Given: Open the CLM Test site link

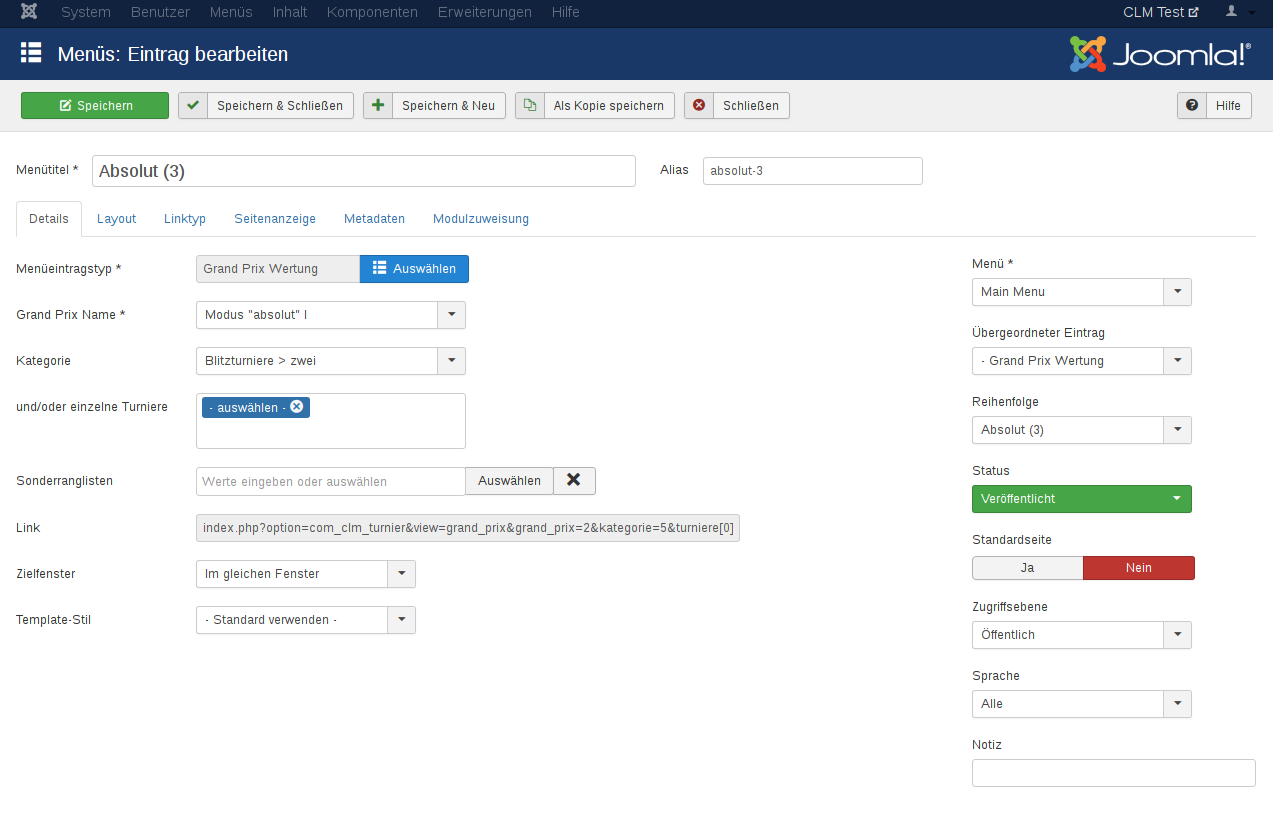Looking at the screenshot, I should [1160, 12].
